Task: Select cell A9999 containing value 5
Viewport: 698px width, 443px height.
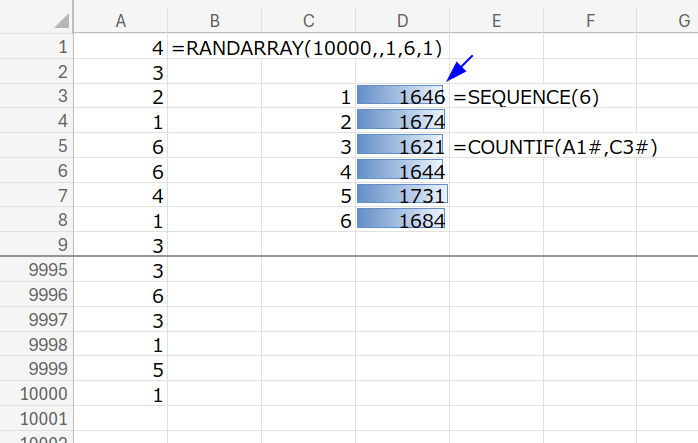Action: click(120, 369)
